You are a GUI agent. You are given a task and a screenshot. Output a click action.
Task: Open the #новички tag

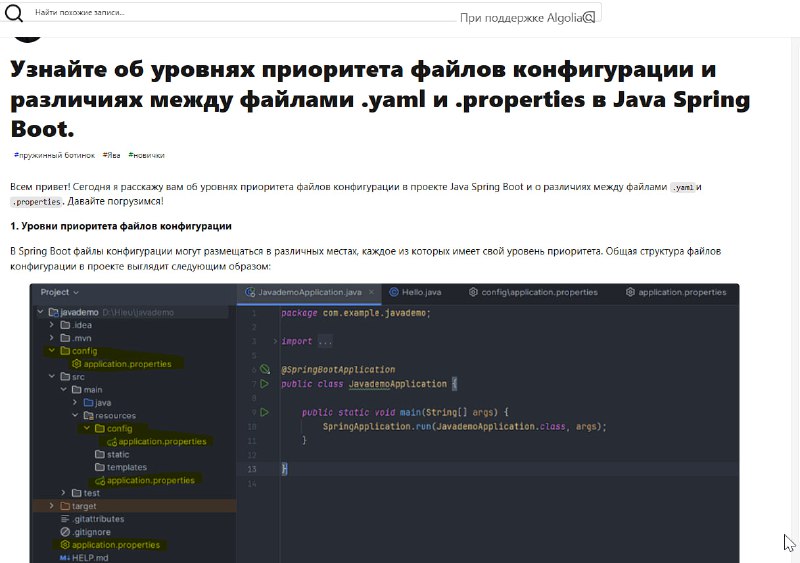146,155
